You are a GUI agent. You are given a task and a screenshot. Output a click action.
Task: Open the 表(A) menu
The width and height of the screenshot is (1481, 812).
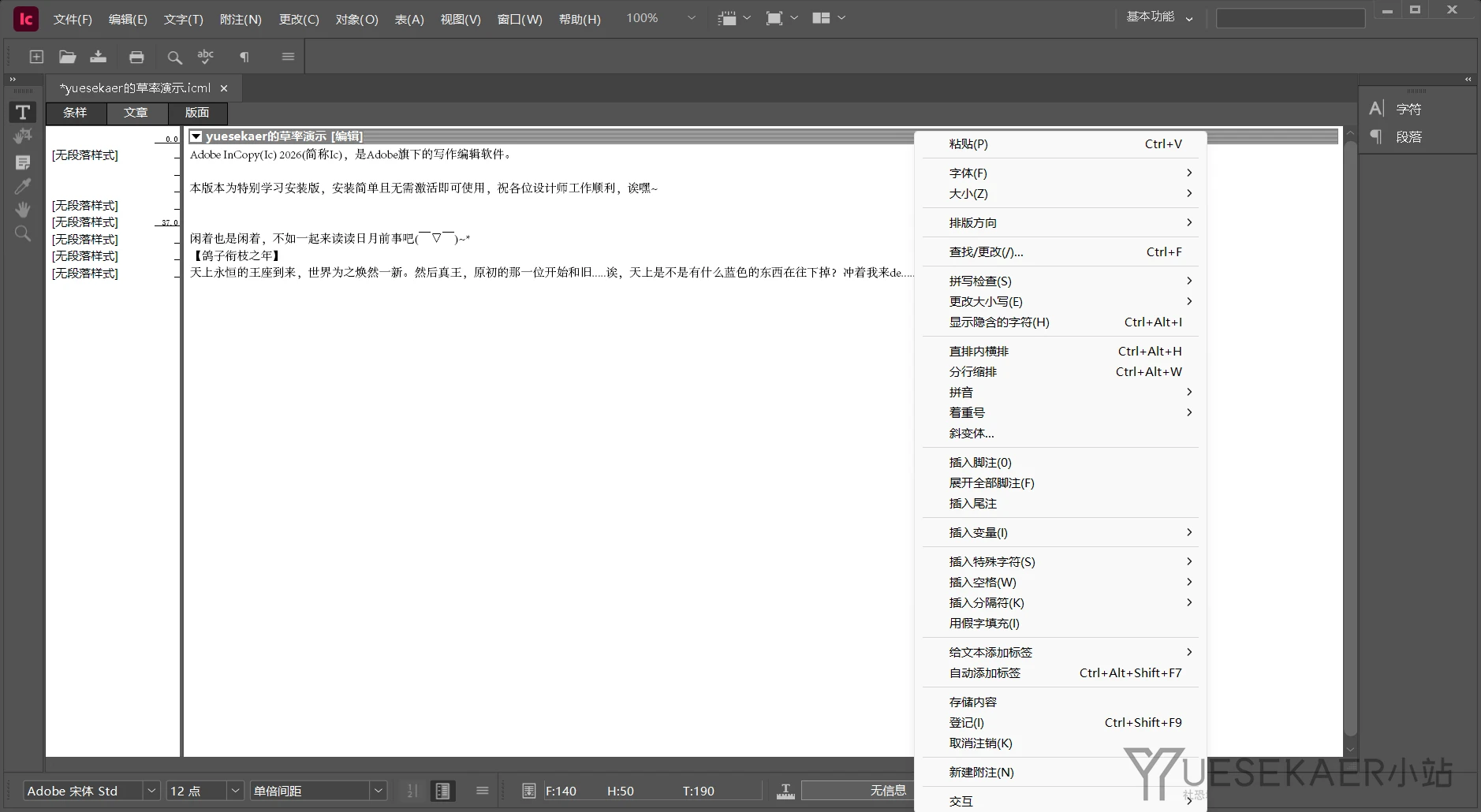coord(409,19)
